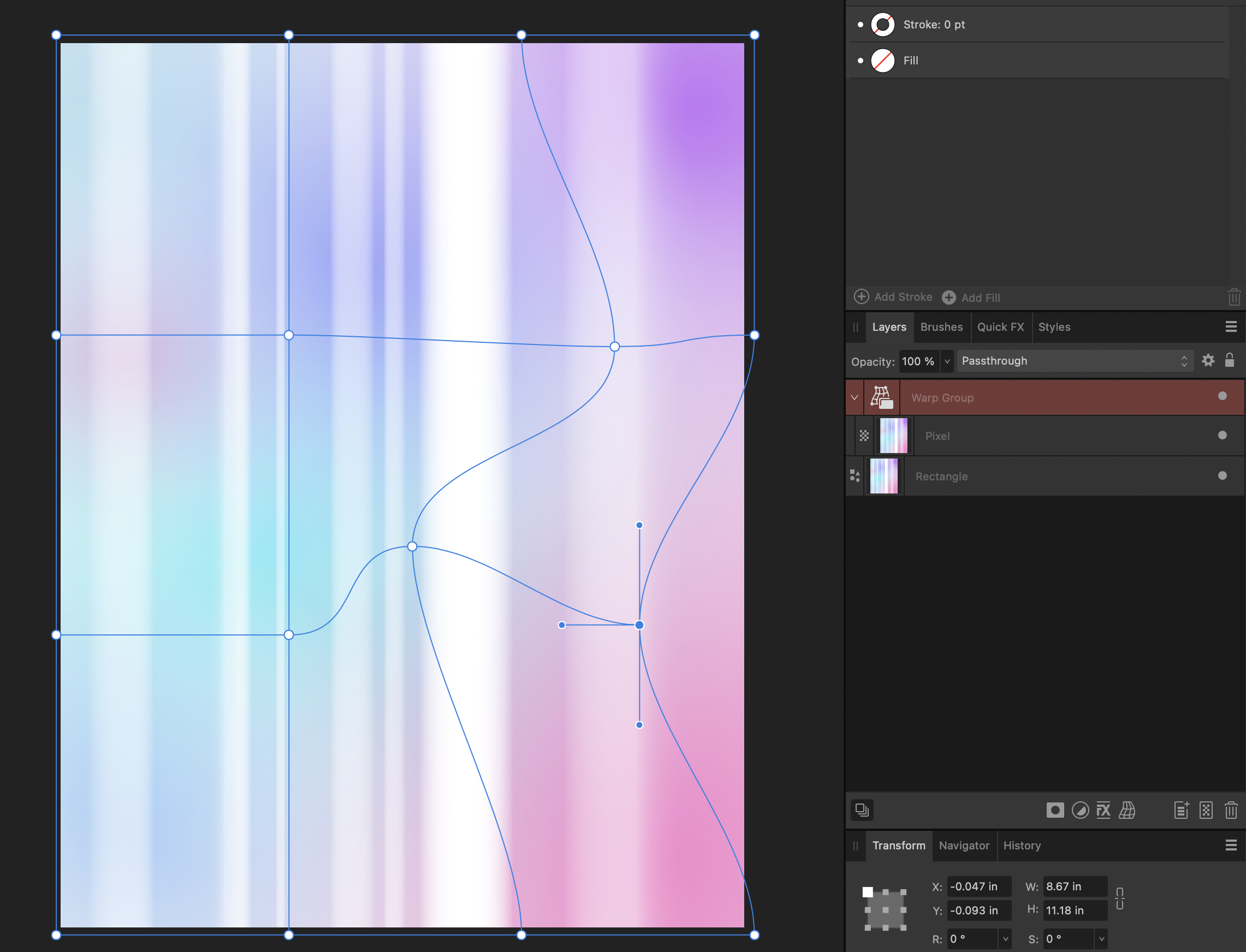Click the top-left anchor point selector
This screenshot has width=1246, height=952.
tap(867, 892)
